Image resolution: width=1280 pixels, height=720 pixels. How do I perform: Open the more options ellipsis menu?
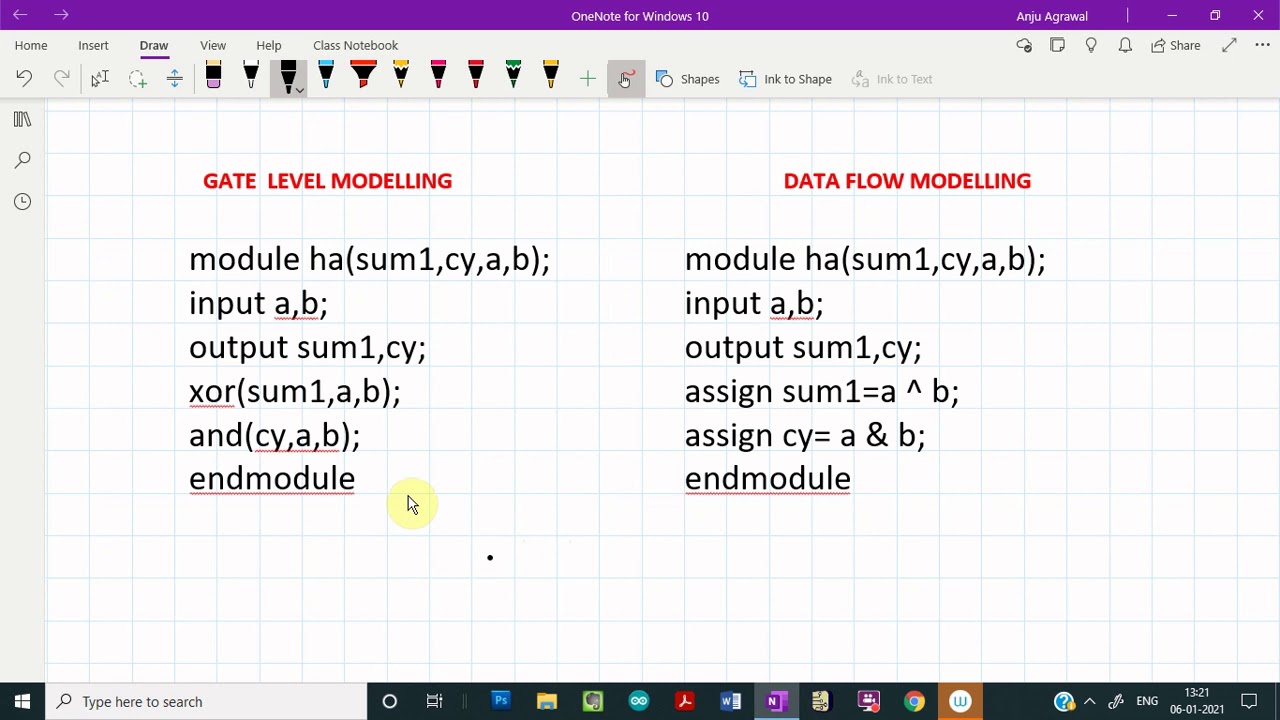[x=1262, y=45]
